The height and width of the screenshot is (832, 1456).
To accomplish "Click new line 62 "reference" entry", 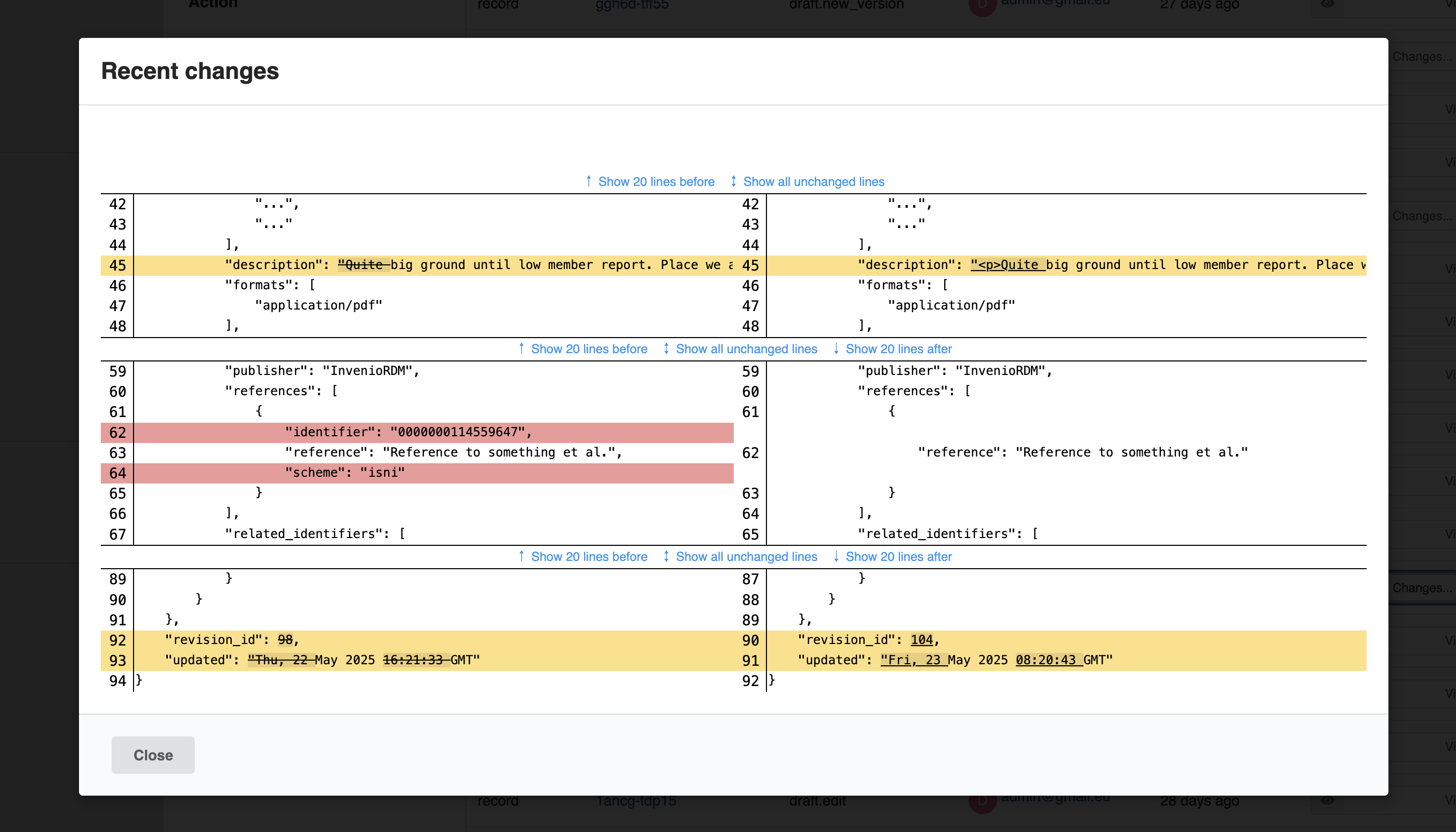I will point(1083,452).
